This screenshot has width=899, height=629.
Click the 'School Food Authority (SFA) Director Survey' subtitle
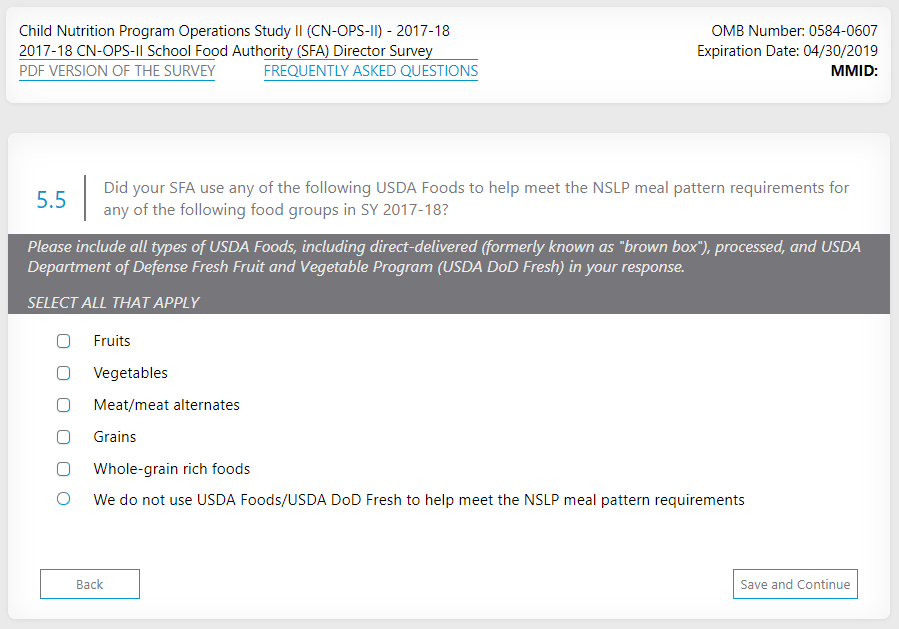pos(225,51)
